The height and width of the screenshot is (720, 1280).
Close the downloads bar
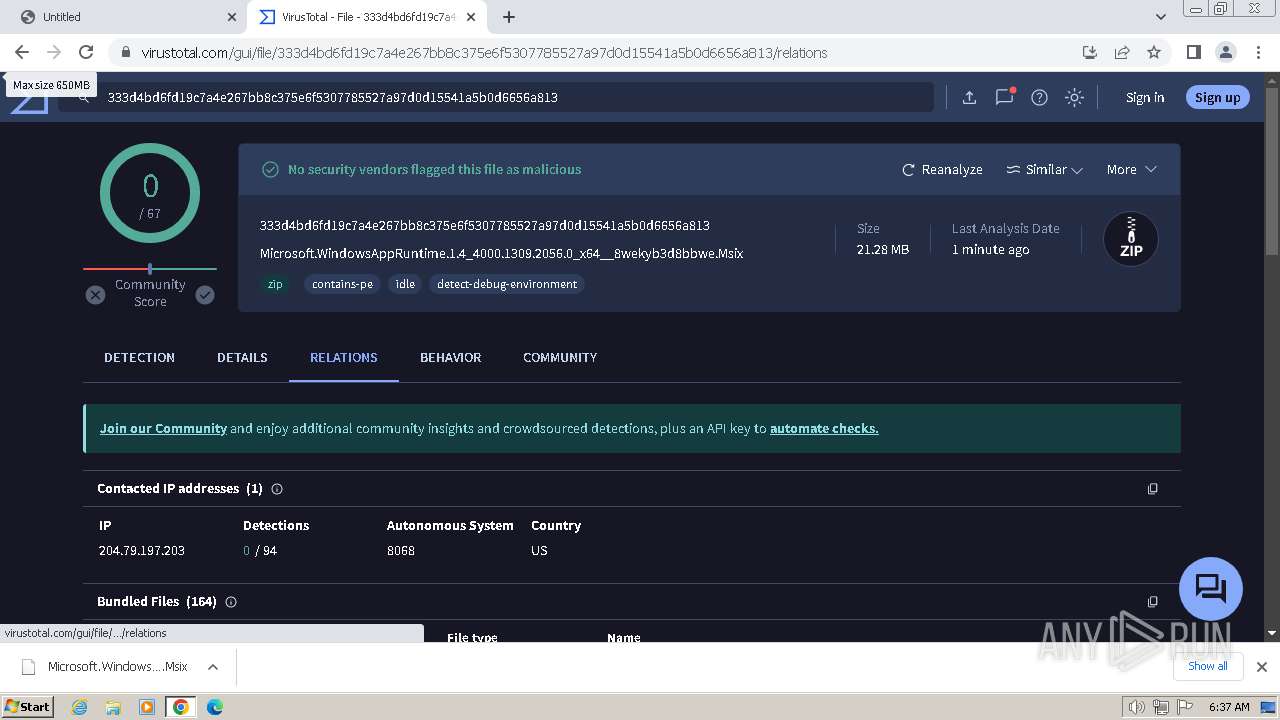pyautogui.click(x=1261, y=667)
